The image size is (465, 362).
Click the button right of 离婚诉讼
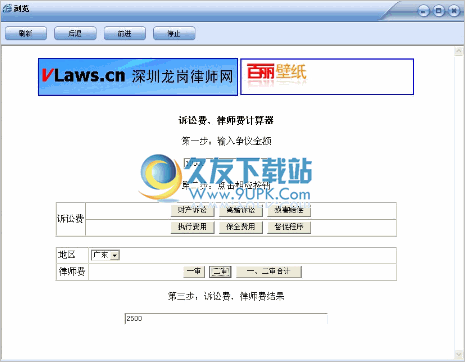point(289,210)
